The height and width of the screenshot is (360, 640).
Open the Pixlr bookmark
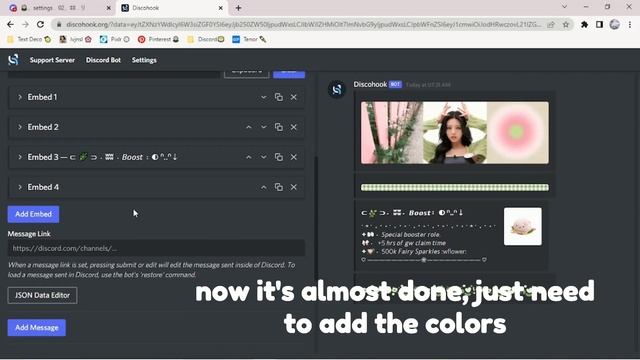(115, 39)
